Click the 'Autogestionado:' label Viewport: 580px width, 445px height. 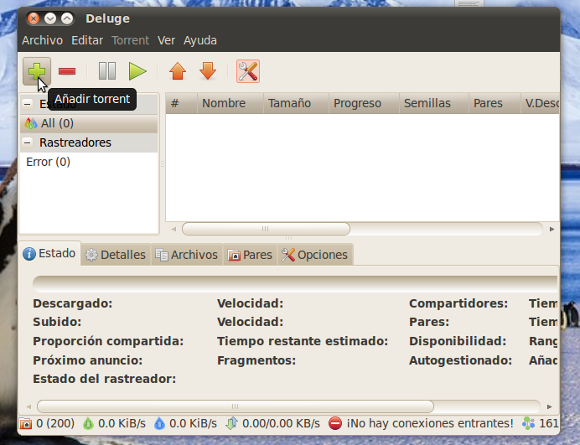click(x=461, y=360)
